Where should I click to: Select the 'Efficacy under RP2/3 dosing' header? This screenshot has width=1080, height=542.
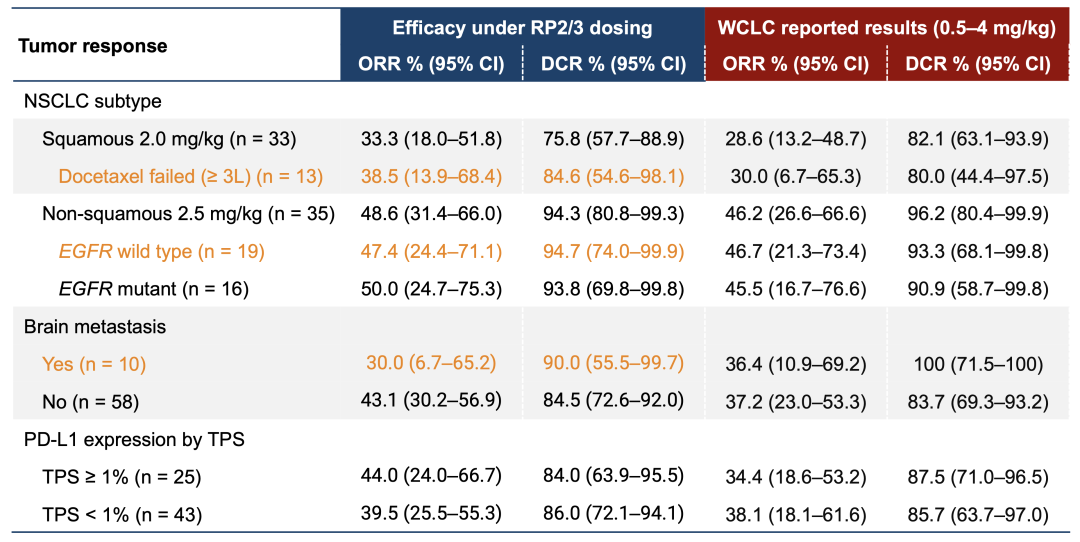(x=522, y=28)
